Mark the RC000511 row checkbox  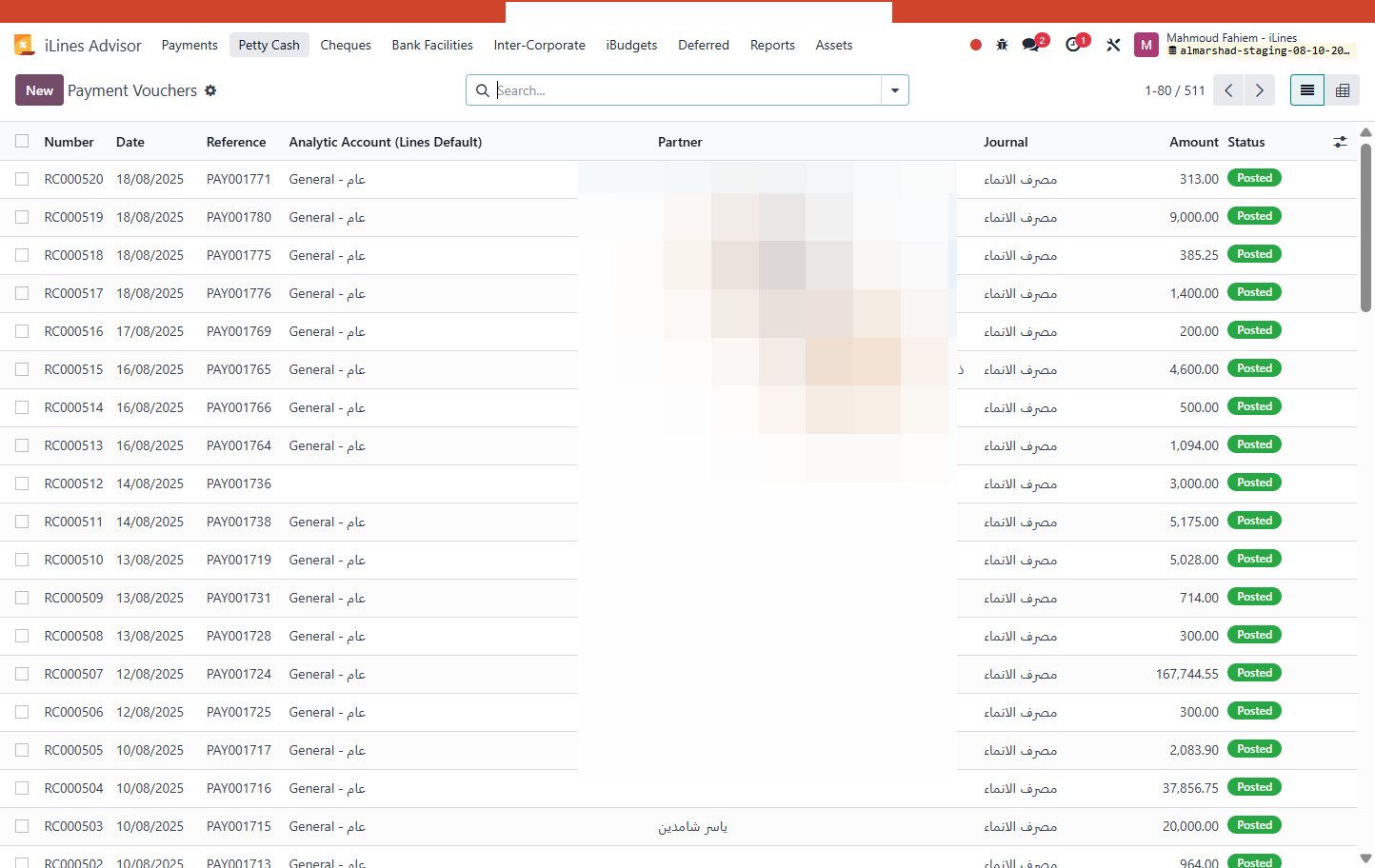[x=22, y=522]
